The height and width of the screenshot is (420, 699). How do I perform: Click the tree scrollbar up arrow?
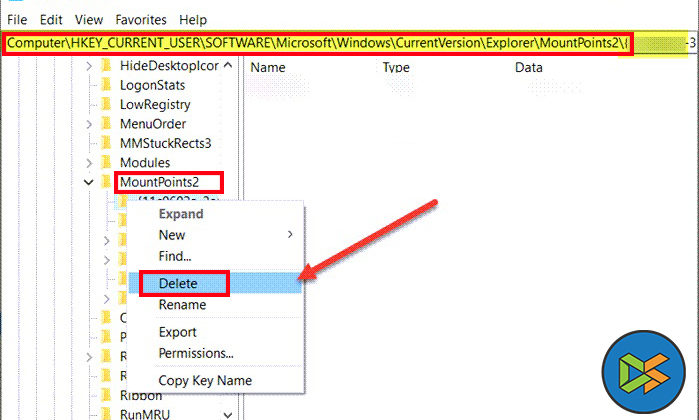[x=228, y=66]
